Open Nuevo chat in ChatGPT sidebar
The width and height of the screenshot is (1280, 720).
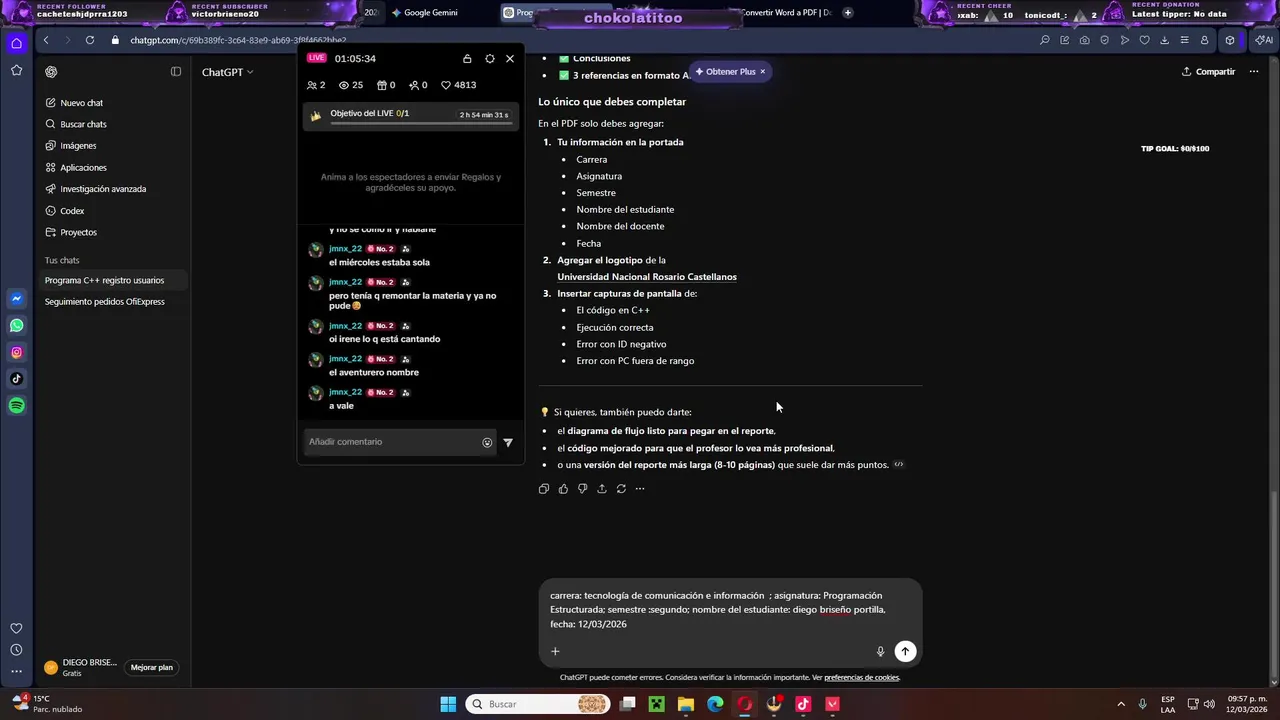tap(81, 103)
